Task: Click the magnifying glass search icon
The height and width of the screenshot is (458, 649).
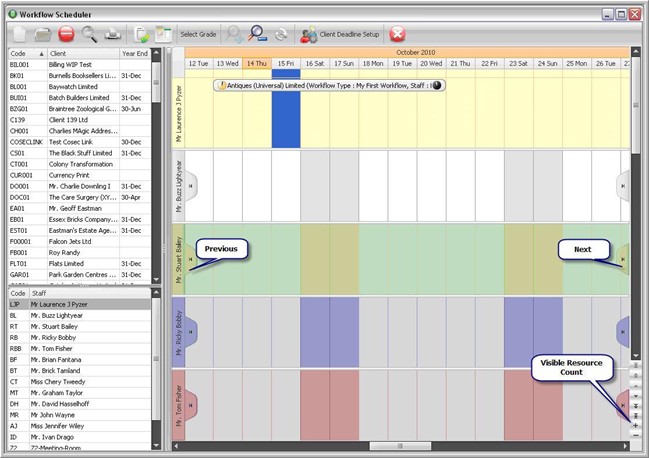Action: pyautogui.click(x=89, y=34)
